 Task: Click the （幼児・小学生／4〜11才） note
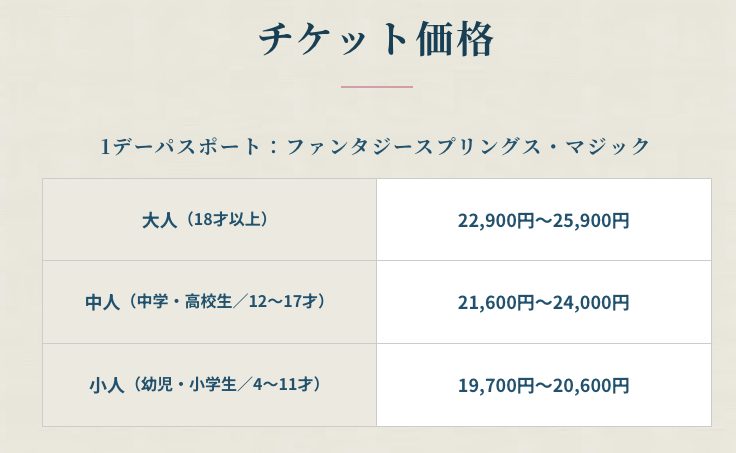point(228,384)
